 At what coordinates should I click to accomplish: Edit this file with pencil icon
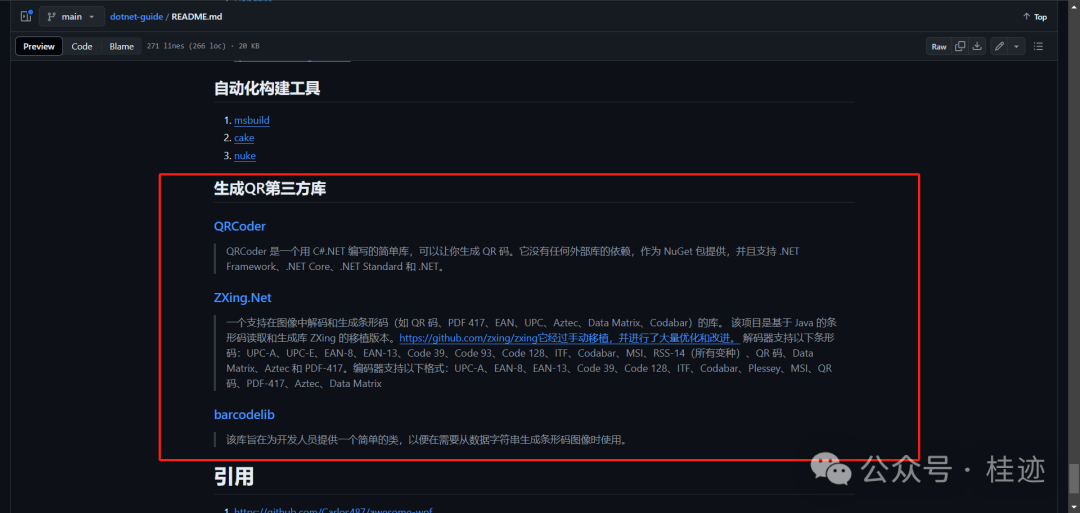tap(999, 46)
